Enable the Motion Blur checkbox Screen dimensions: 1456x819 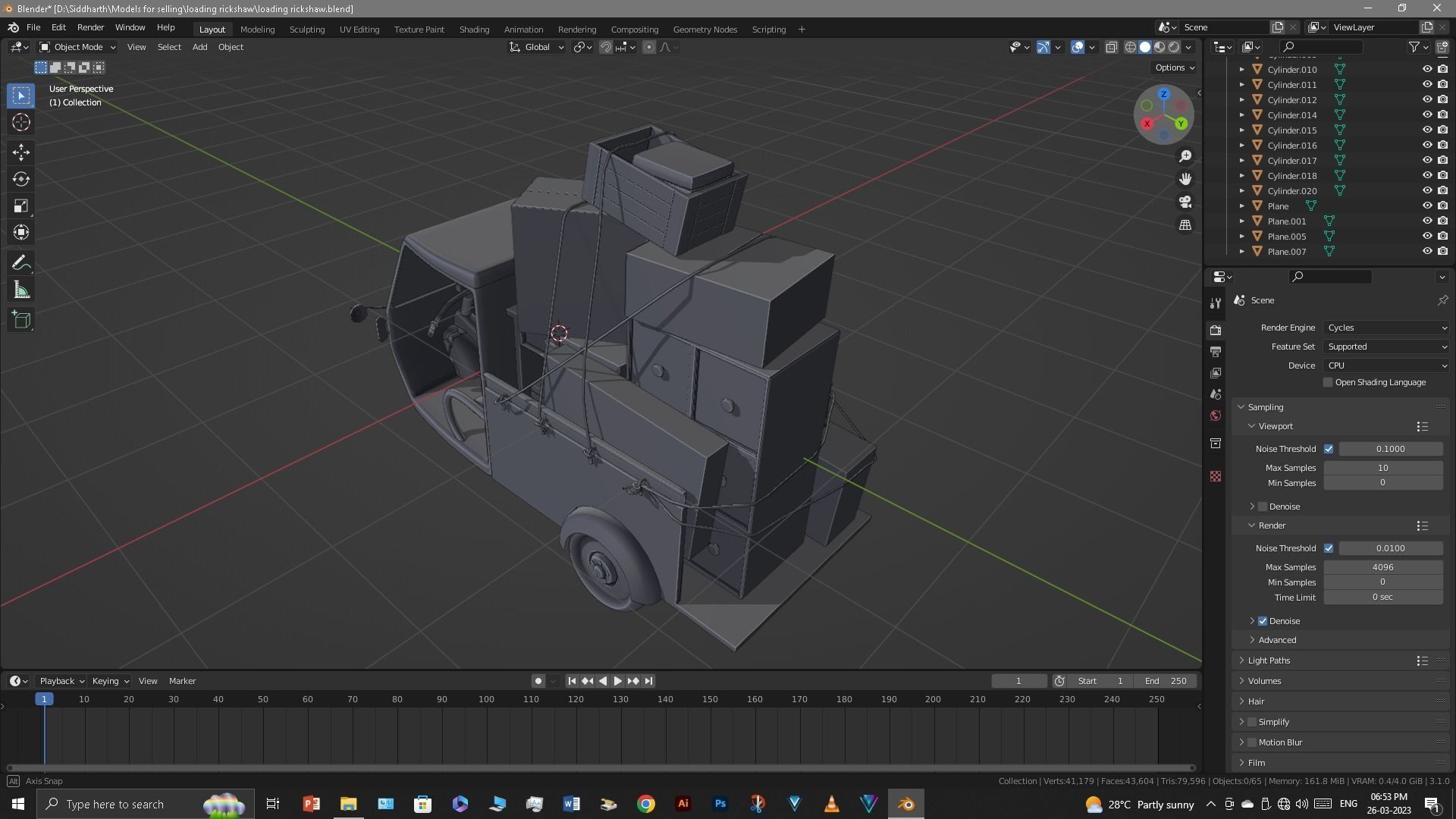click(x=1252, y=742)
